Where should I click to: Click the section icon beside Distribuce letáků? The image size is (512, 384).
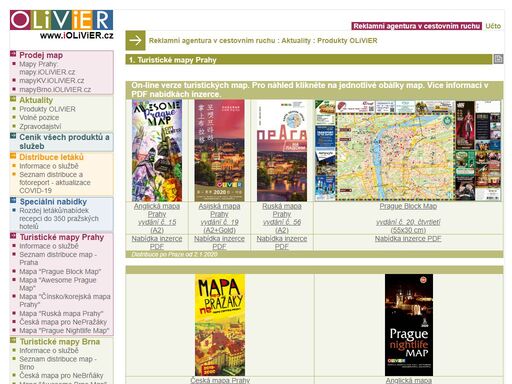coord(13,156)
